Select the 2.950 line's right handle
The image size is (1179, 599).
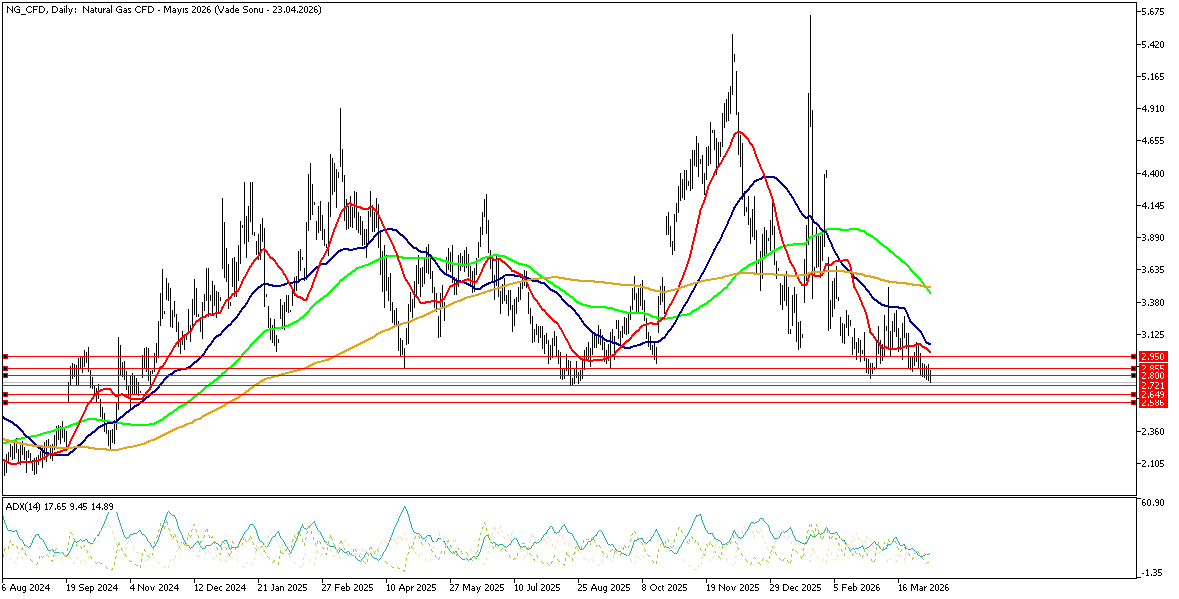pos(1135,356)
